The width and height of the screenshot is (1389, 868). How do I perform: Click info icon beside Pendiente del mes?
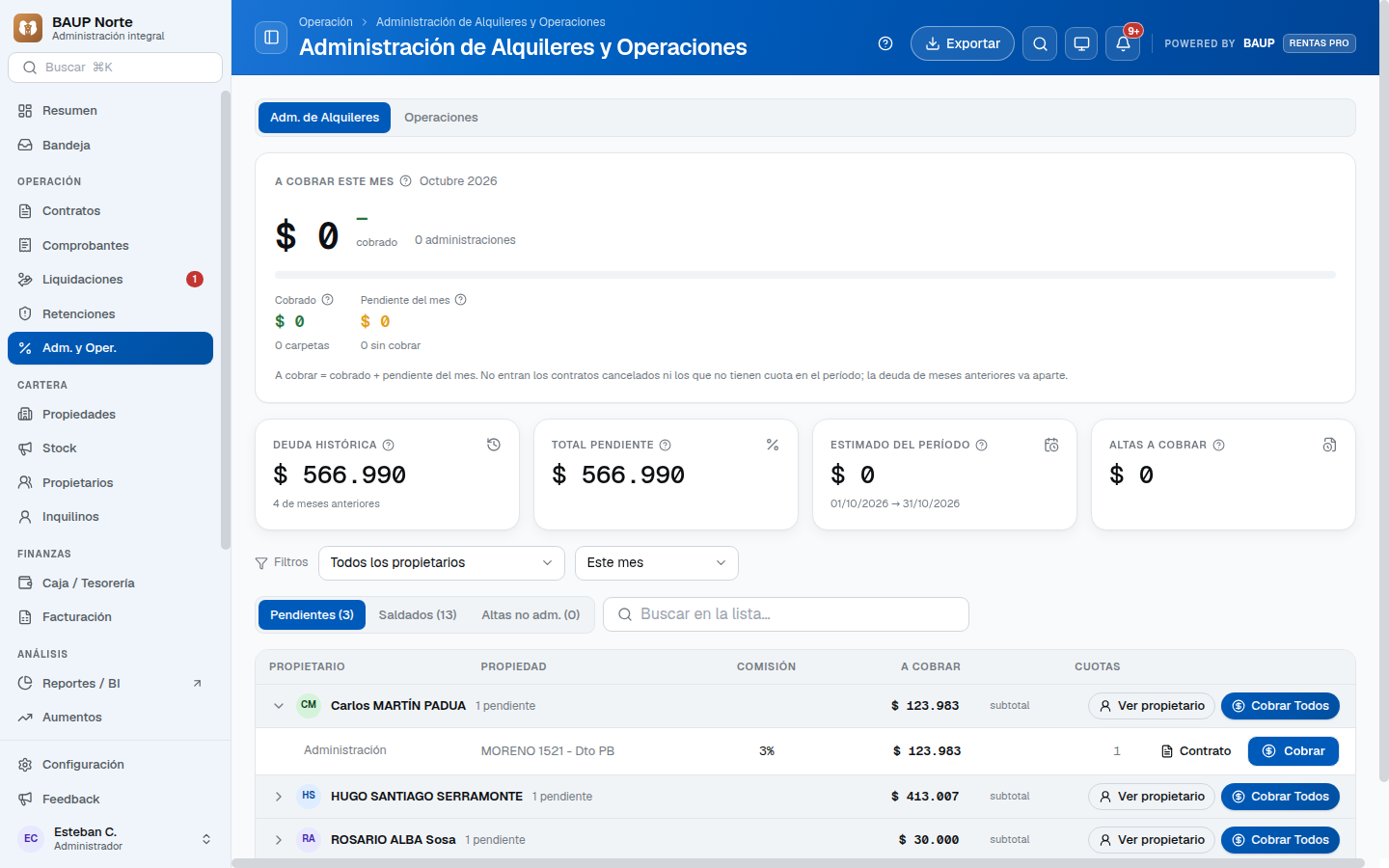[x=461, y=300]
